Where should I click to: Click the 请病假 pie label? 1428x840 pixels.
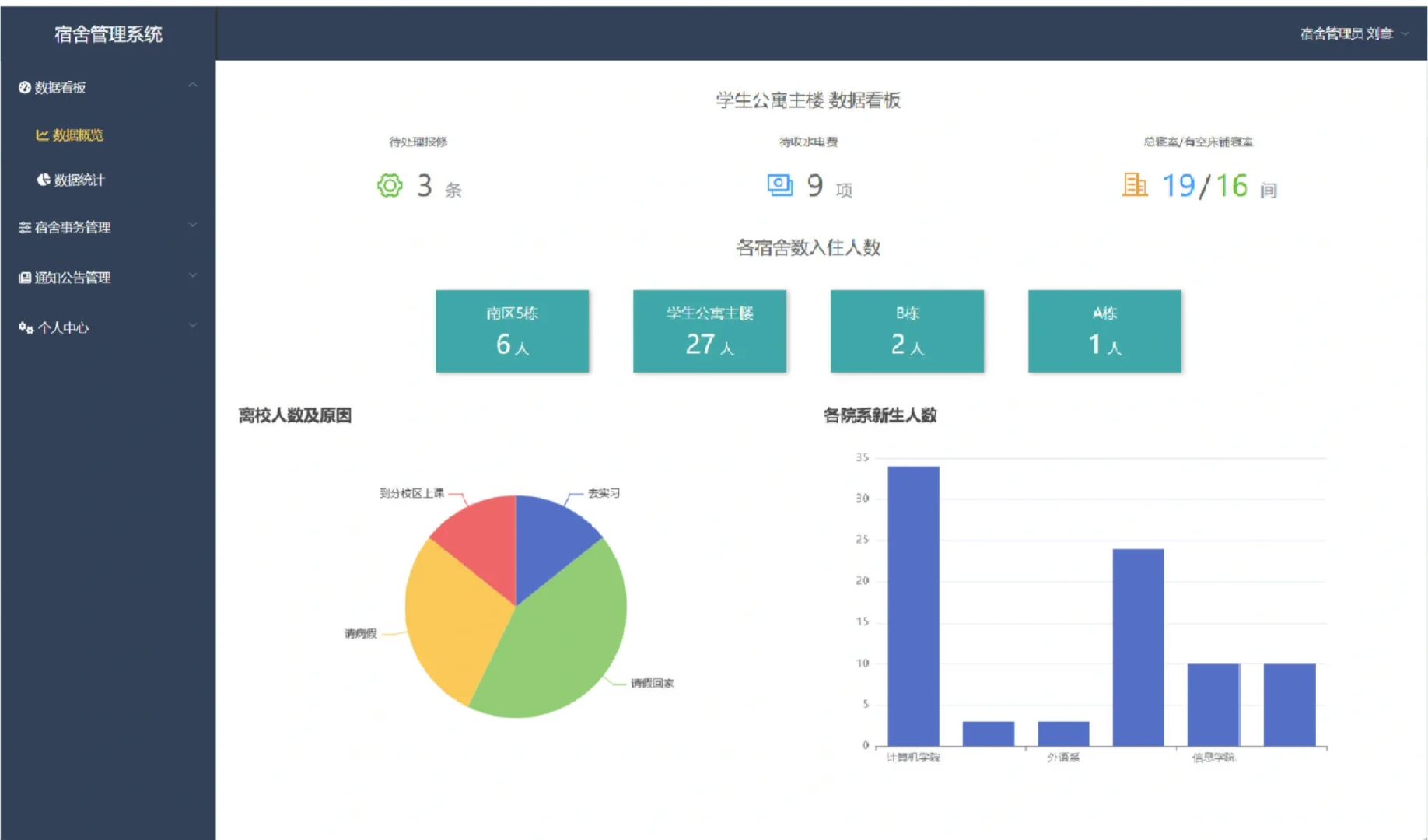pos(361,634)
